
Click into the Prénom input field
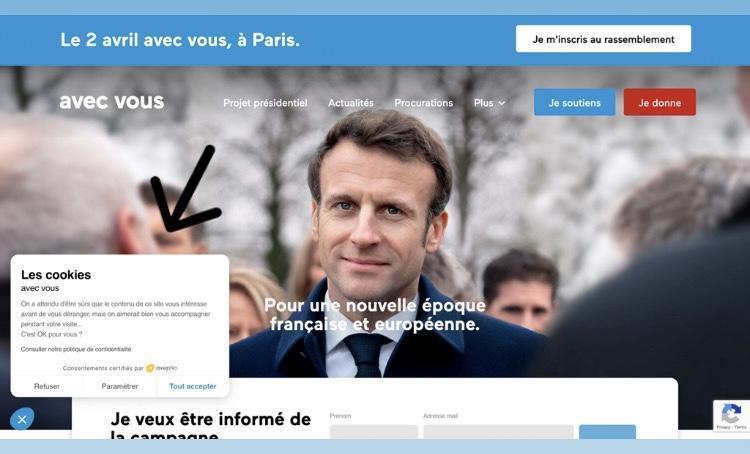coord(374,432)
